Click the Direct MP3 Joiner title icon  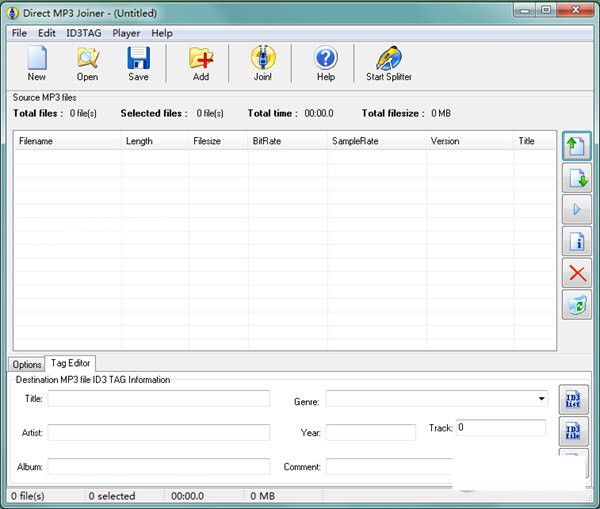[13, 13]
